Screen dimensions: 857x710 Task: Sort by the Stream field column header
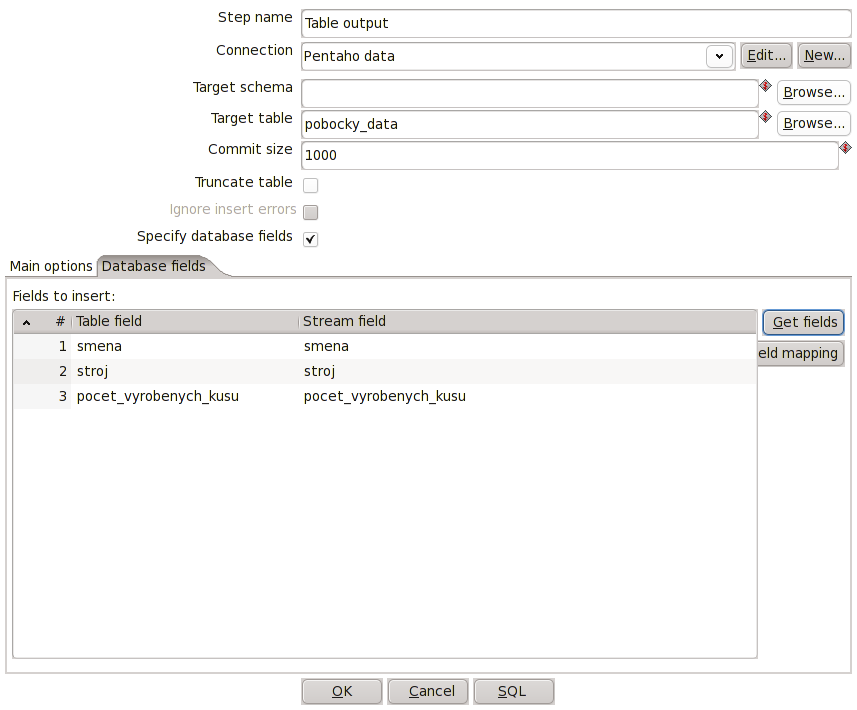pos(345,322)
